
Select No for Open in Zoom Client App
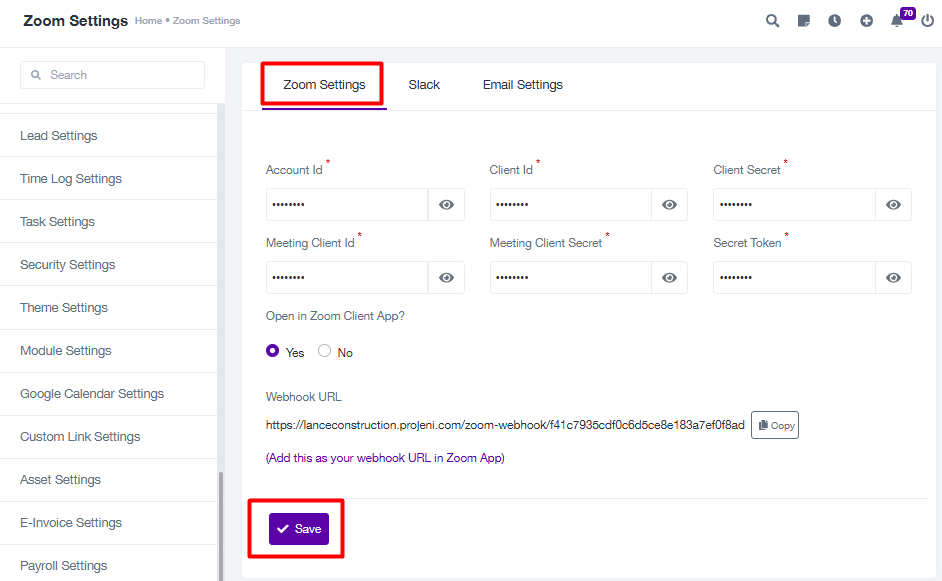324,351
